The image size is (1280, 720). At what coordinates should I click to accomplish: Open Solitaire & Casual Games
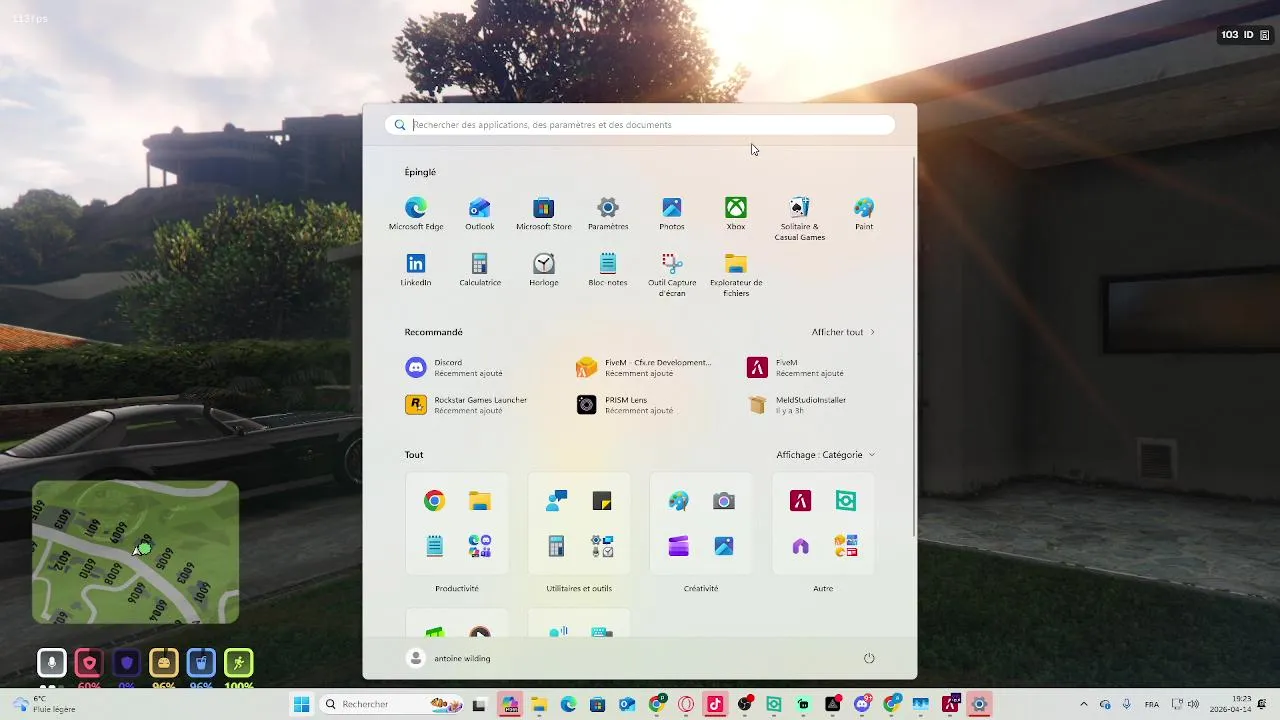tap(800, 218)
